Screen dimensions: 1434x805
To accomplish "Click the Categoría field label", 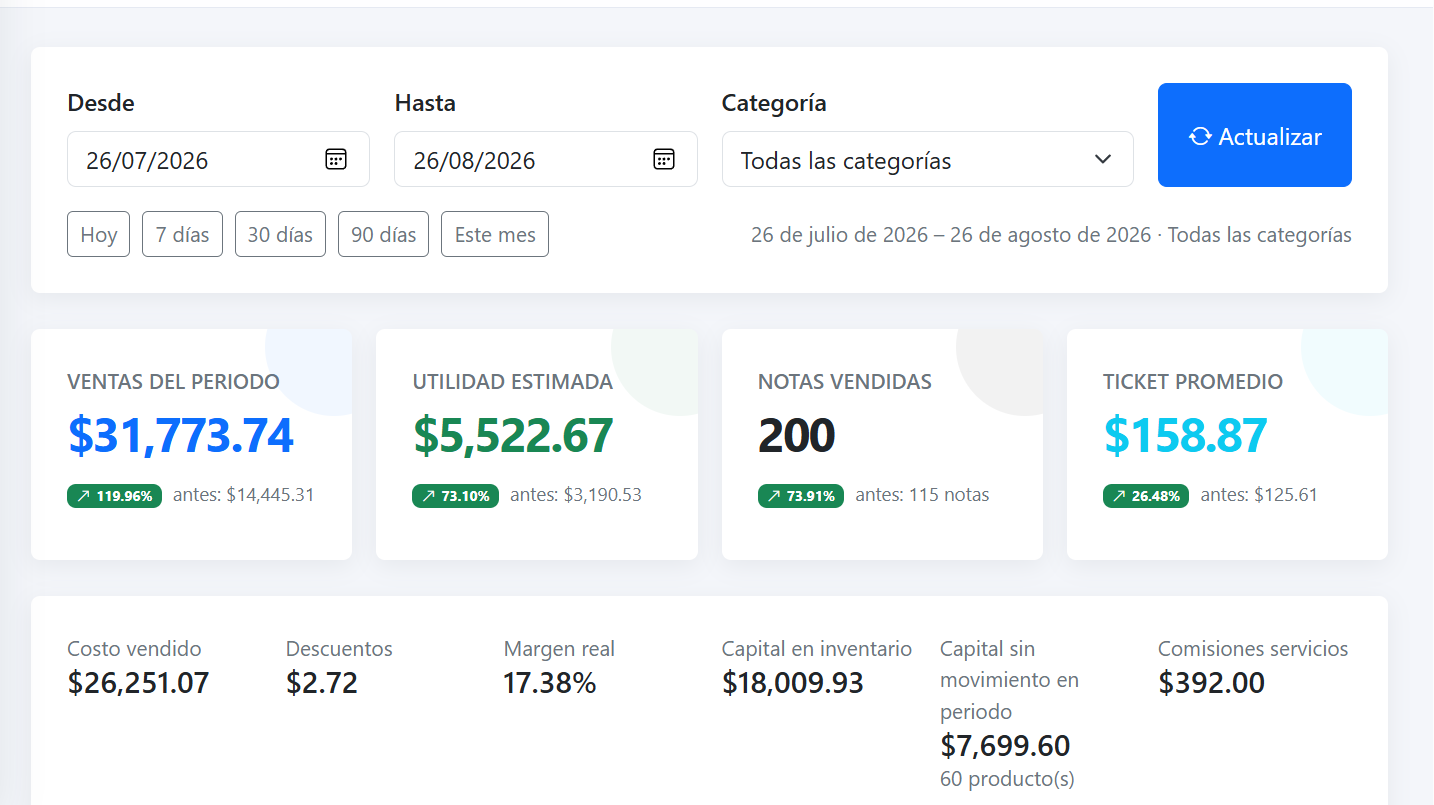I will click(774, 102).
